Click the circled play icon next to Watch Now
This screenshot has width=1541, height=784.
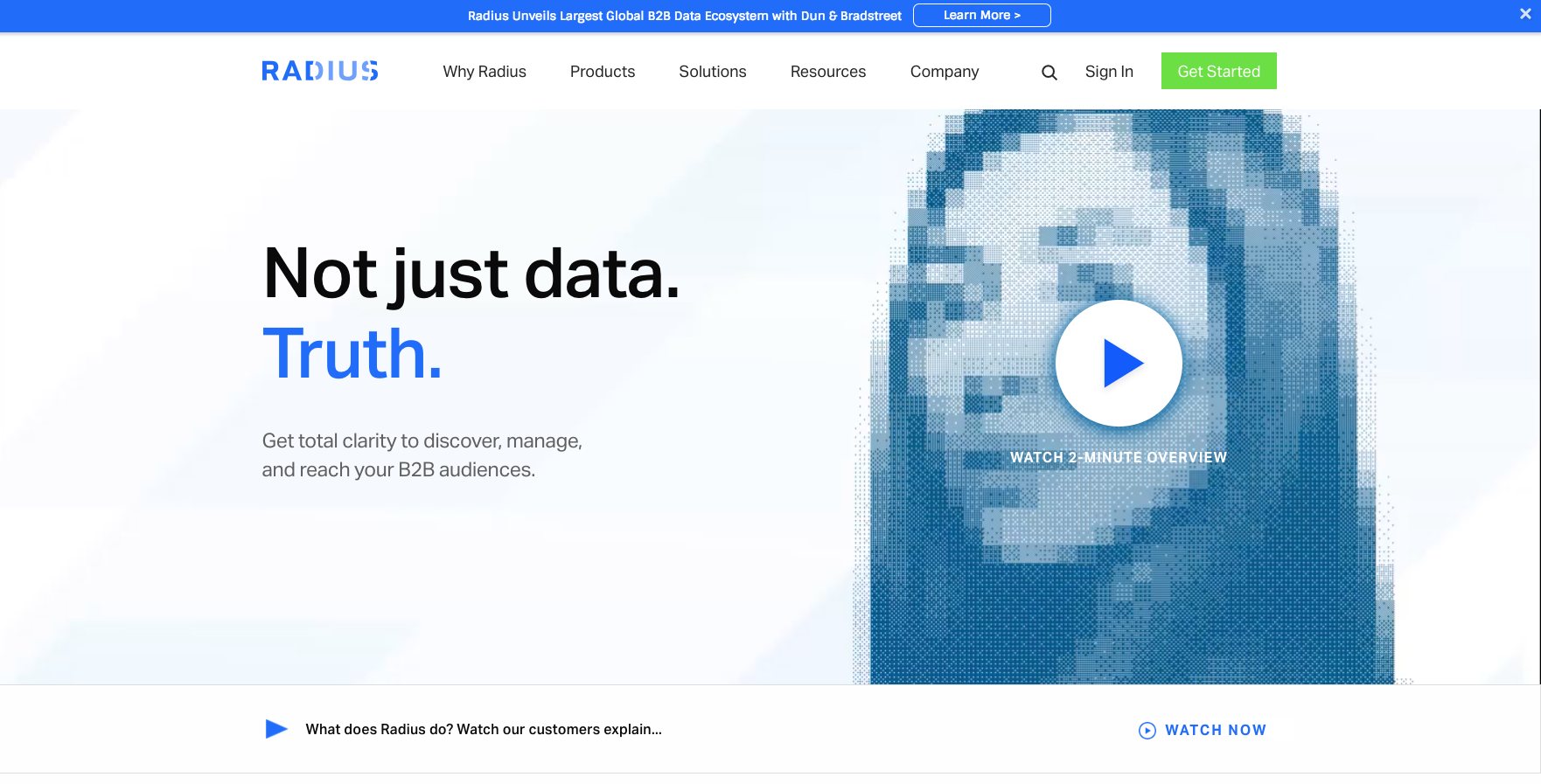(x=1147, y=731)
